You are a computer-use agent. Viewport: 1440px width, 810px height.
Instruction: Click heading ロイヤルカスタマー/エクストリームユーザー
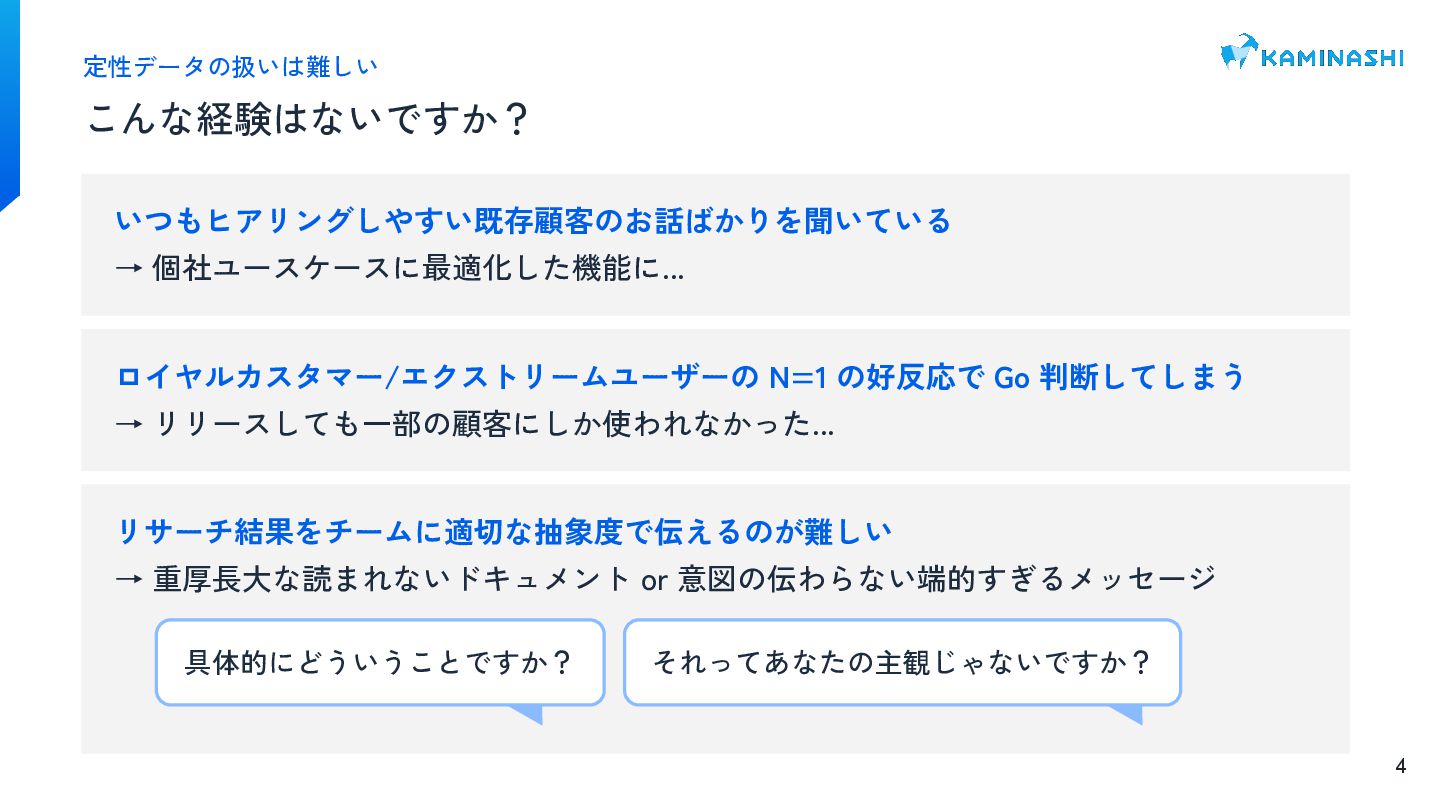pos(681,377)
